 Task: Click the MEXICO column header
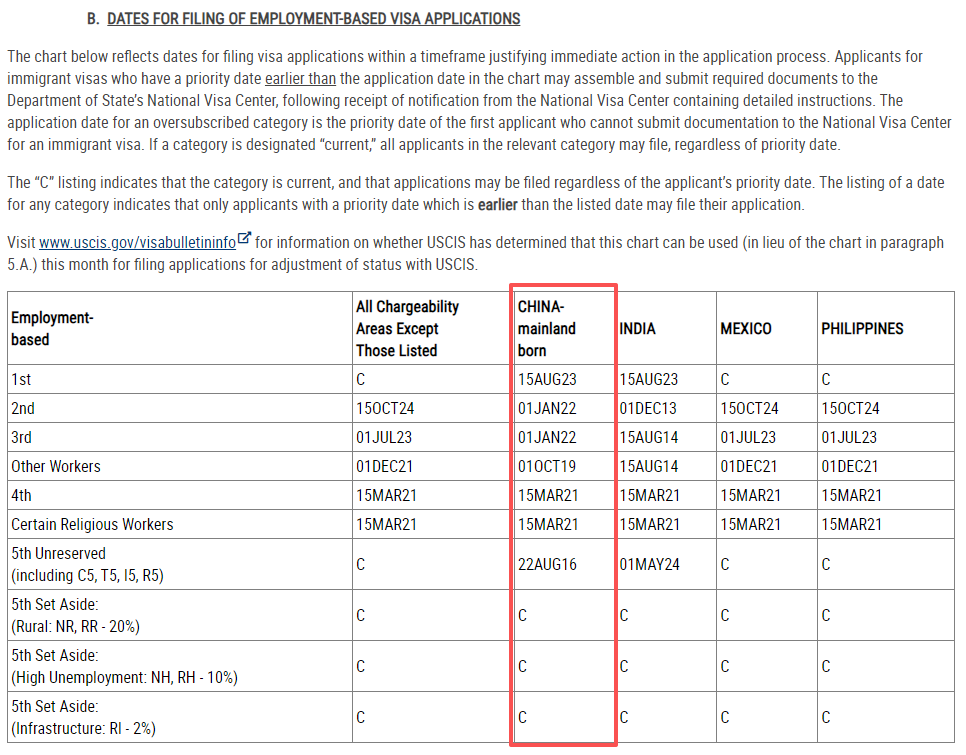(746, 328)
